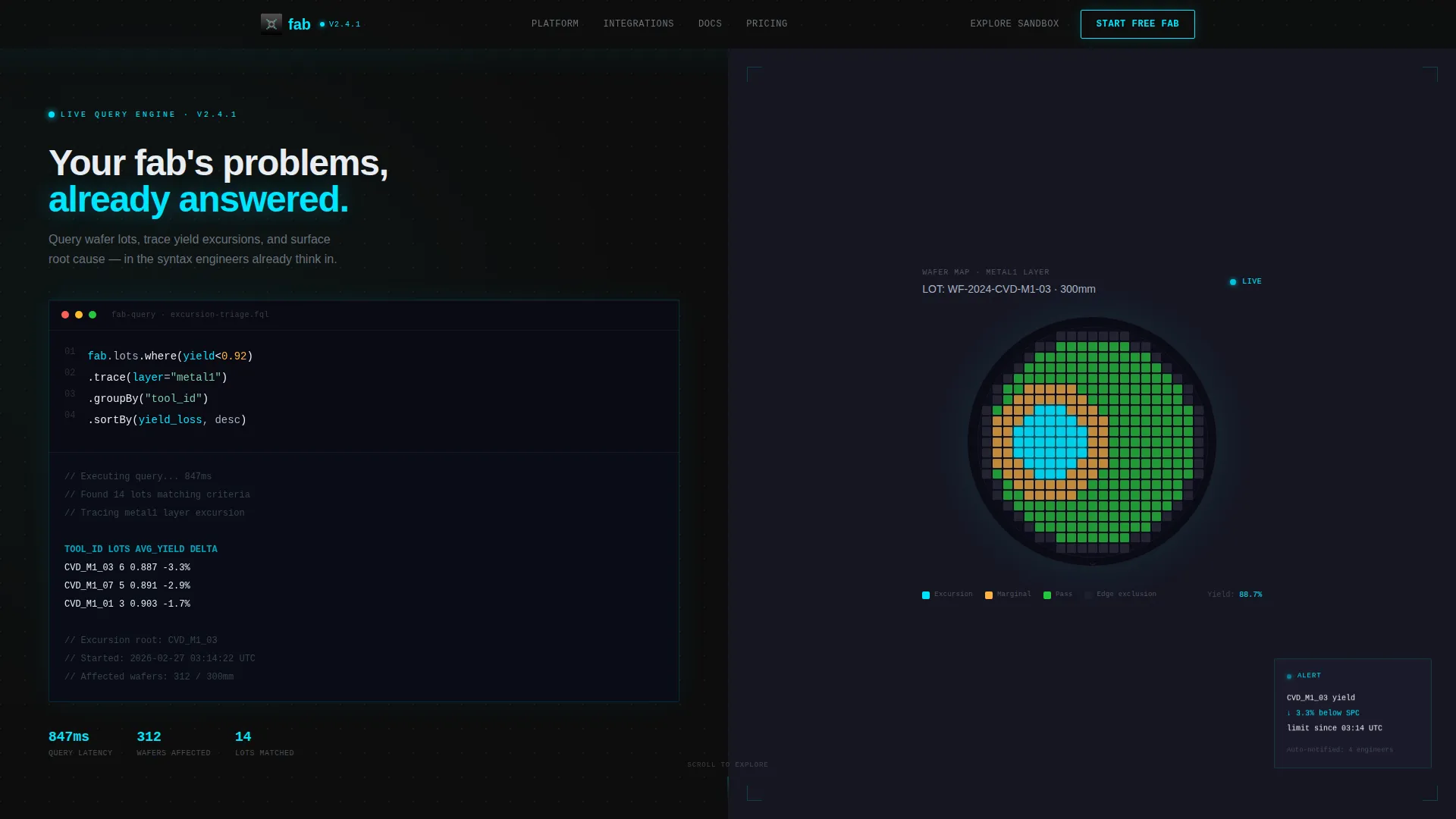Open the Platform menu

(555, 24)
